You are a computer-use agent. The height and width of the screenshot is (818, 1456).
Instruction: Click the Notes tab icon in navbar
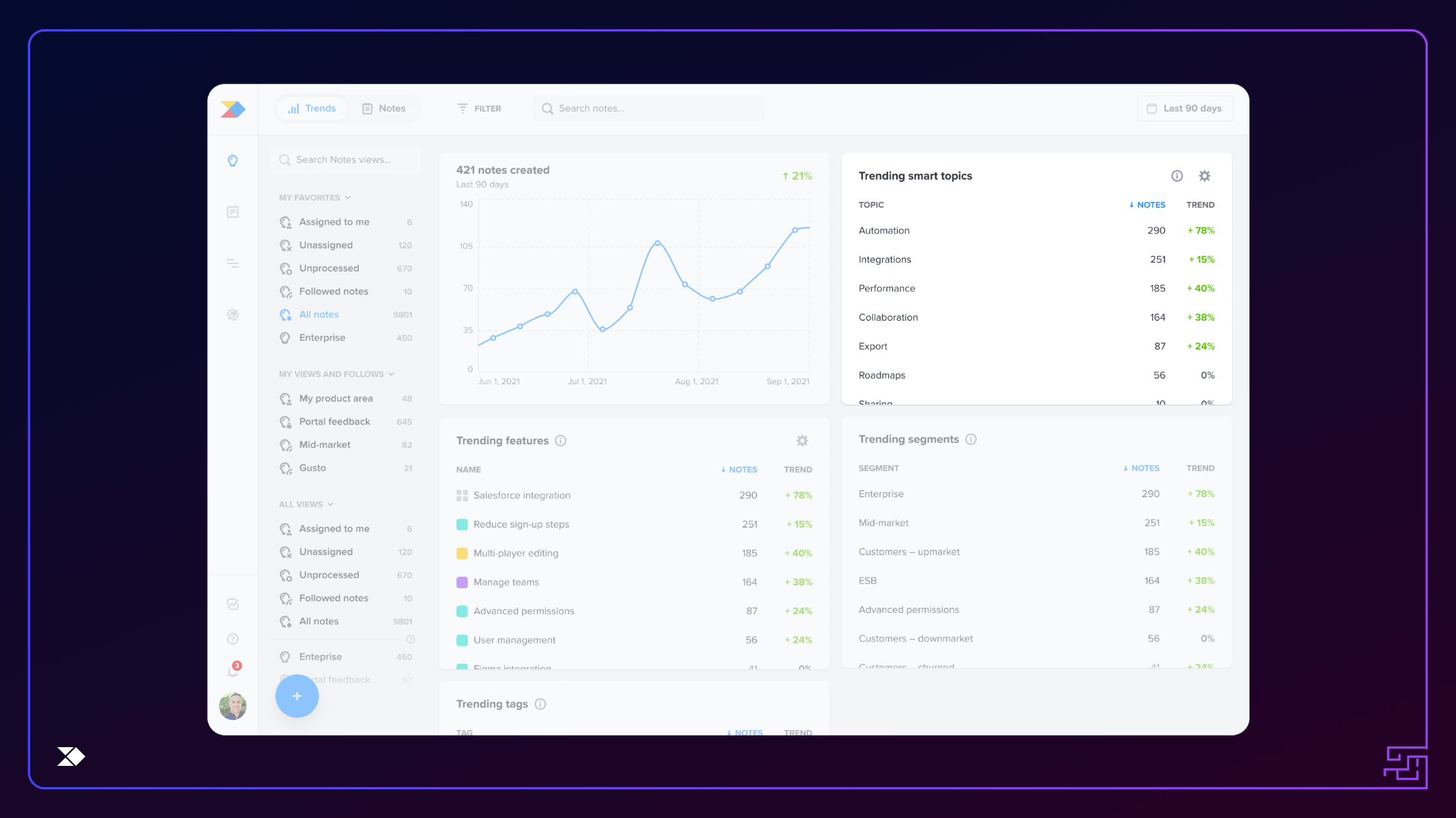[367, 107]
